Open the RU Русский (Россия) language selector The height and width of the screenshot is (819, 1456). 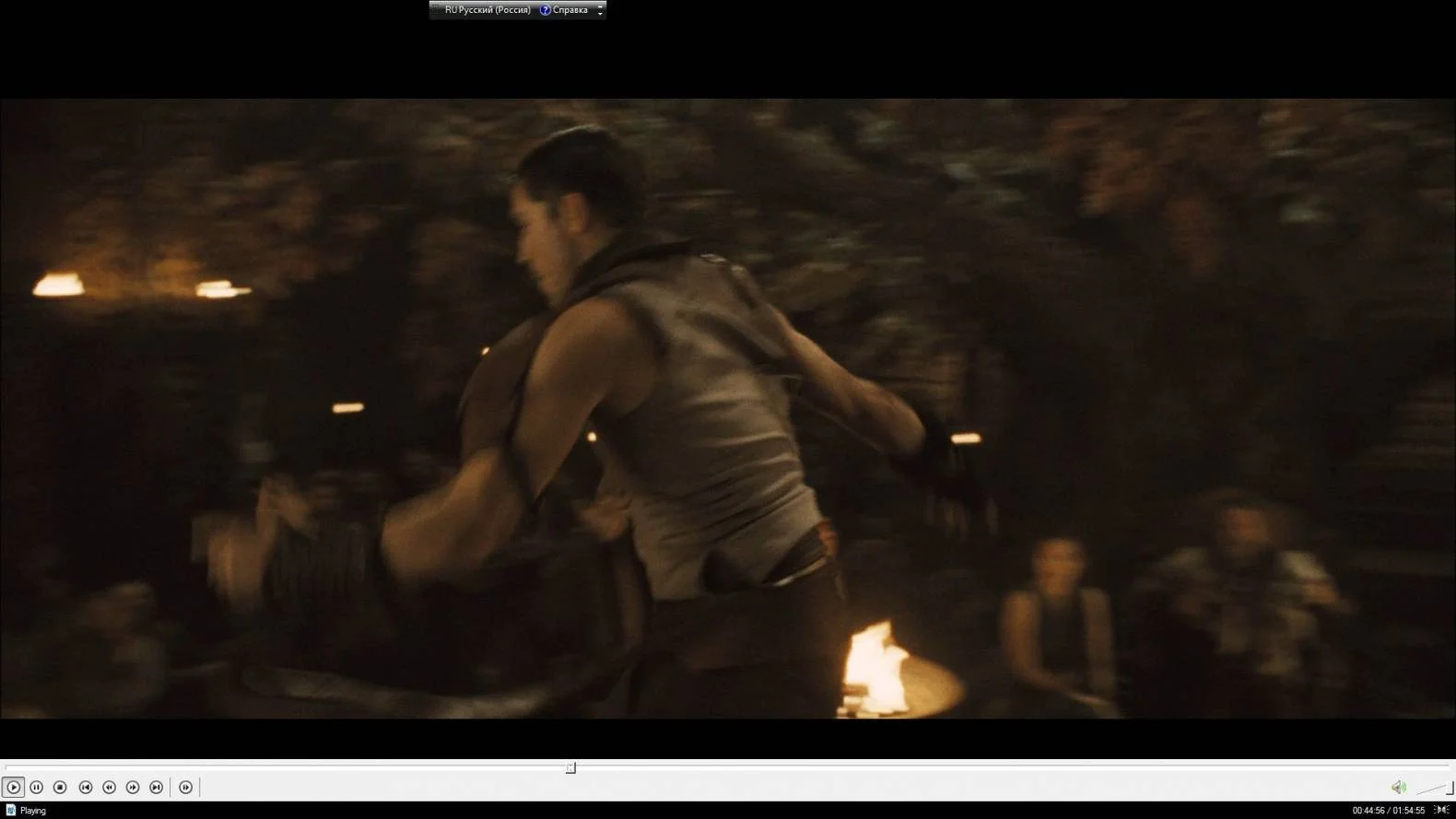(487, 10)
